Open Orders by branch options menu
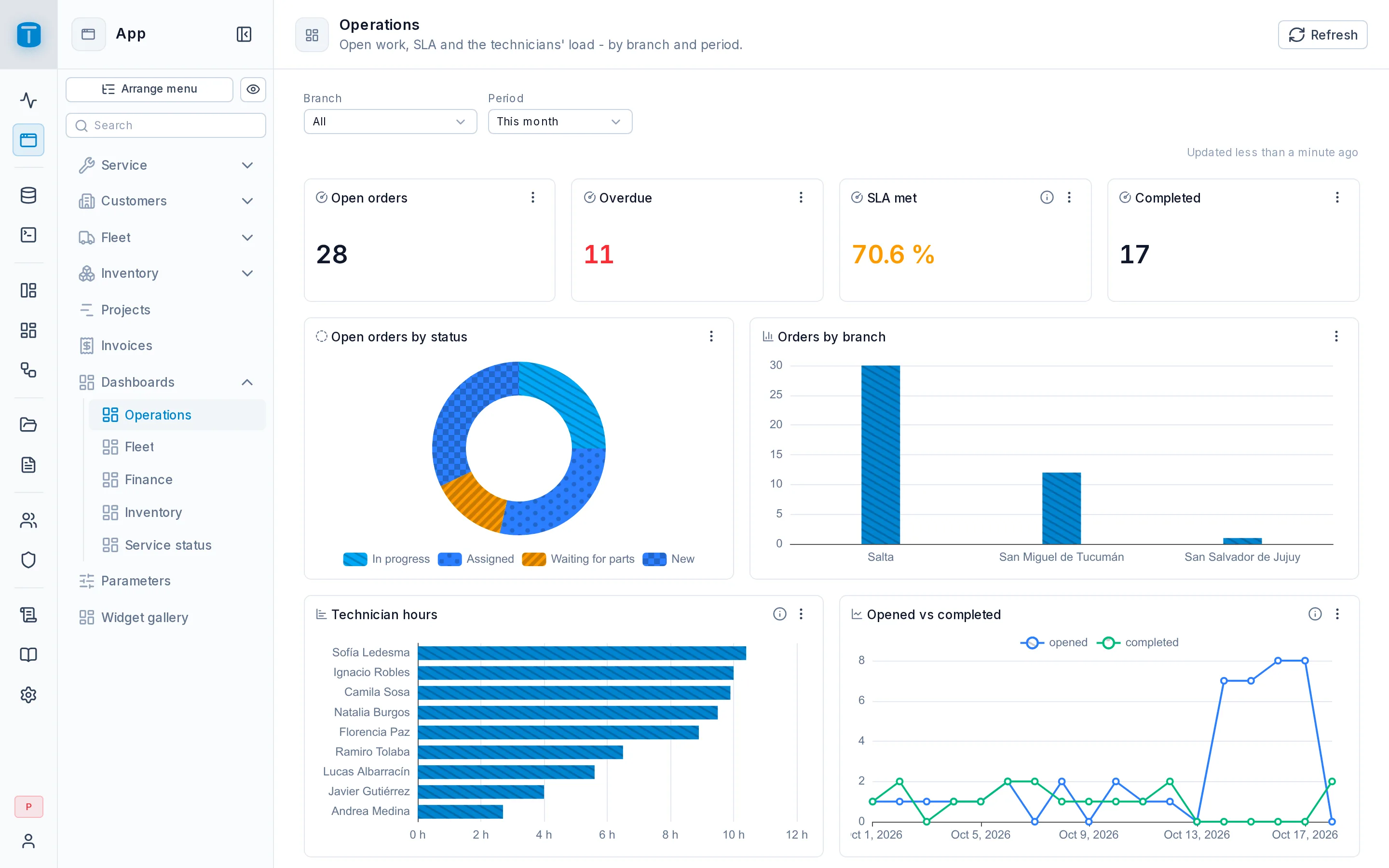 coord(1336,337)
